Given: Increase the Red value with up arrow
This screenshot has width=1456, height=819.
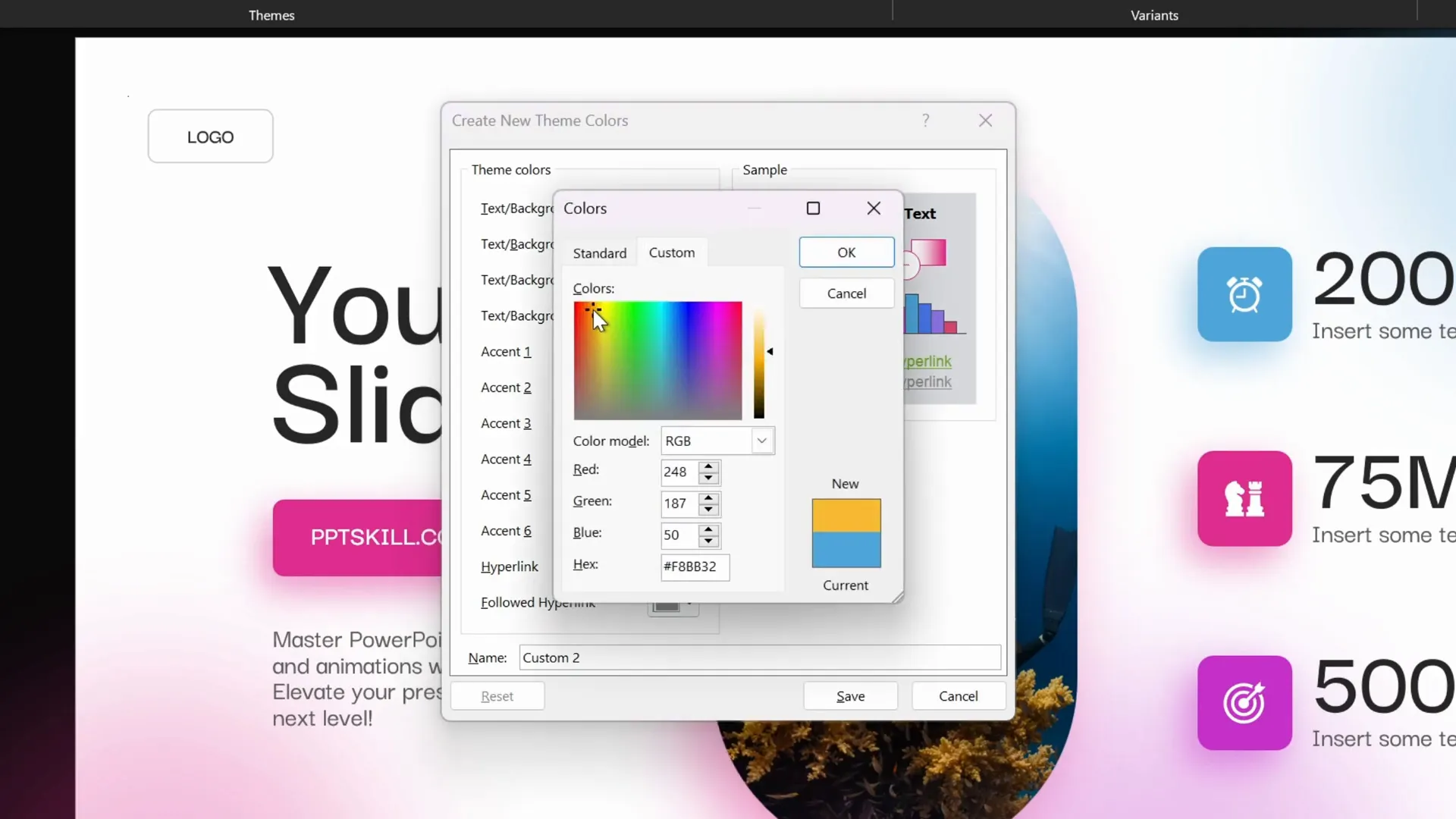Looking at the screenshot, I should pyautogui.click(x=708, y=466).
